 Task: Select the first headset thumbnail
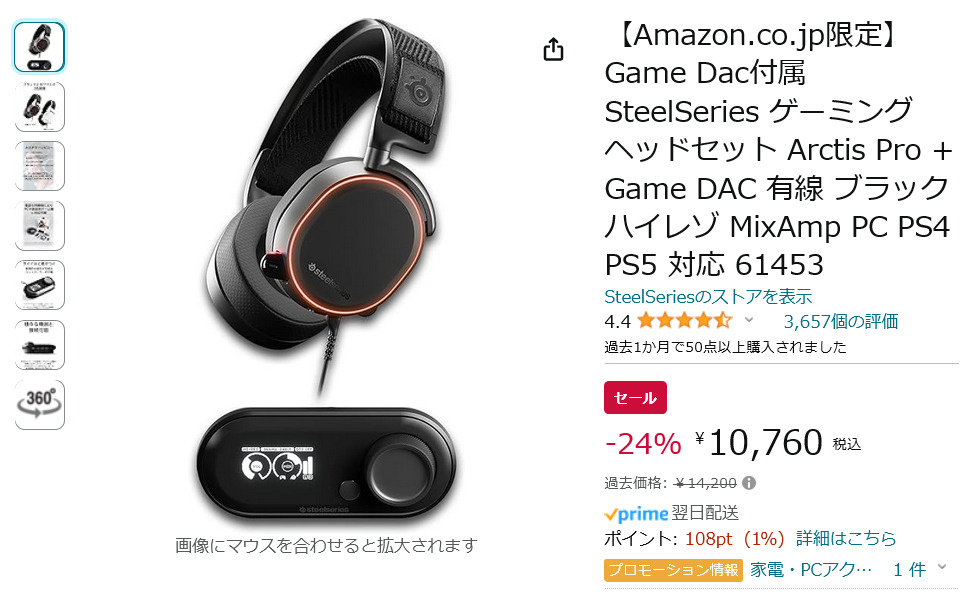tap(40, 47)
